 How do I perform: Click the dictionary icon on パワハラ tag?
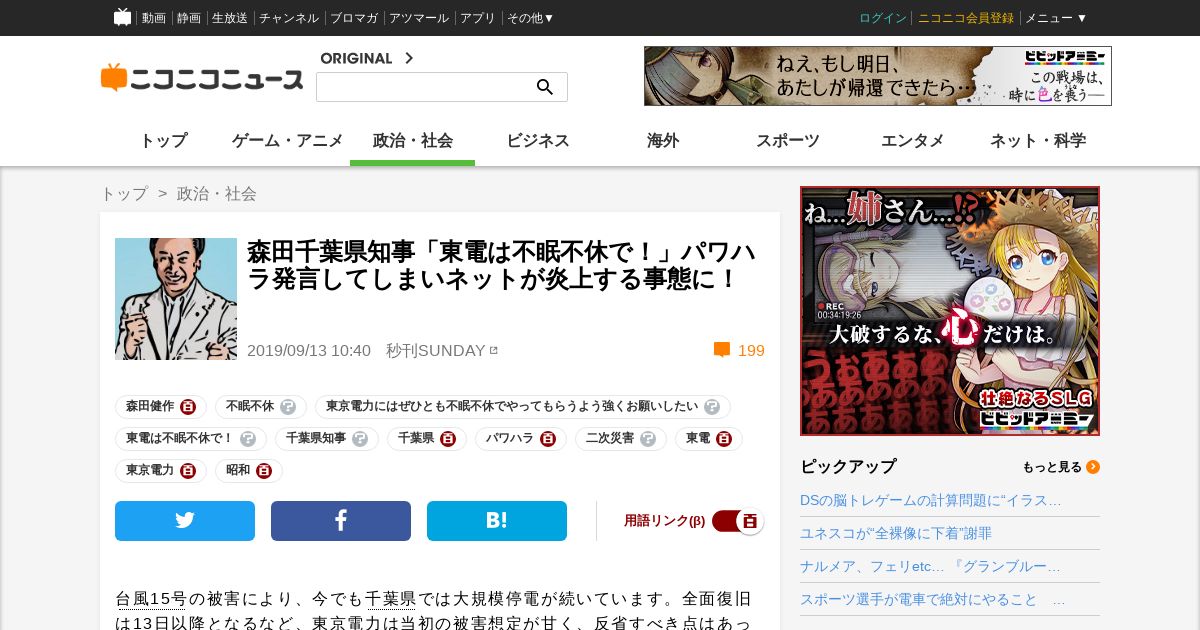pyautogui.click(x=548, y=439)
